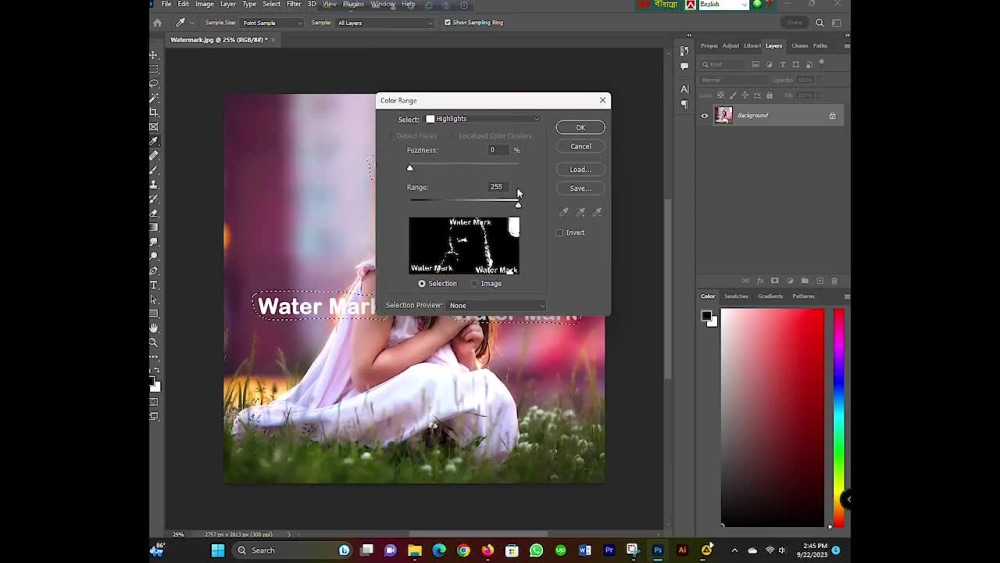Toggle Show Sampling Ring checkbox
1000x563 pixels.
coord(447,22)
